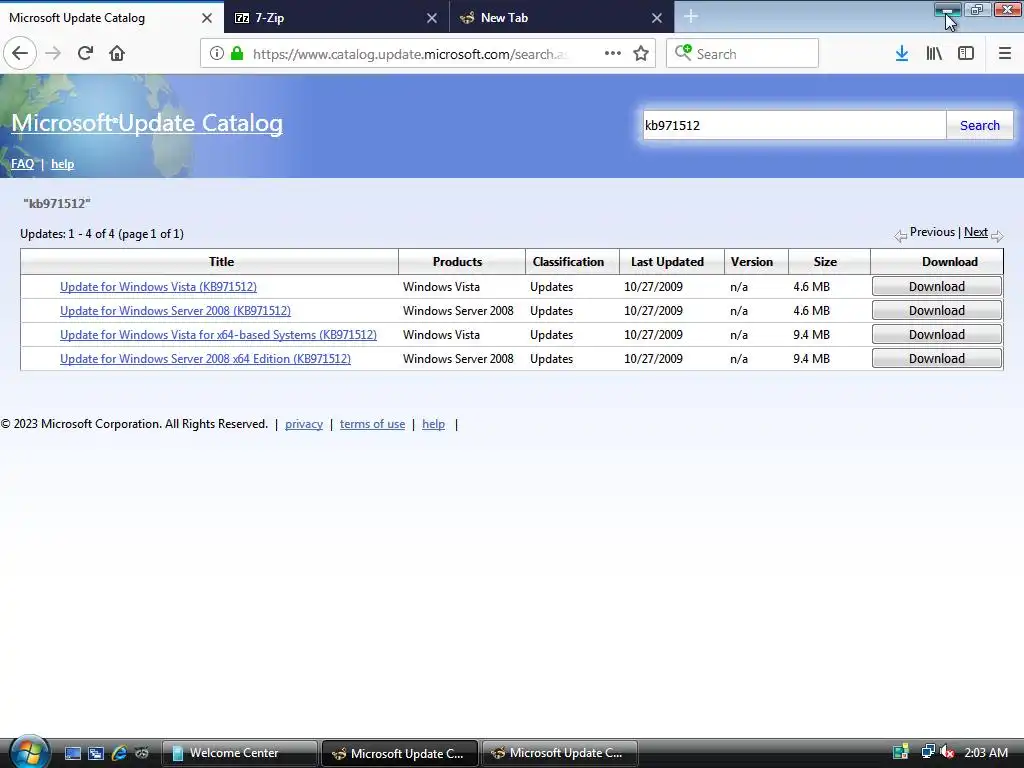Screen dimensions: 1024x768
Task: Go back with the browser back arrow
Action: tap(20, 53)
